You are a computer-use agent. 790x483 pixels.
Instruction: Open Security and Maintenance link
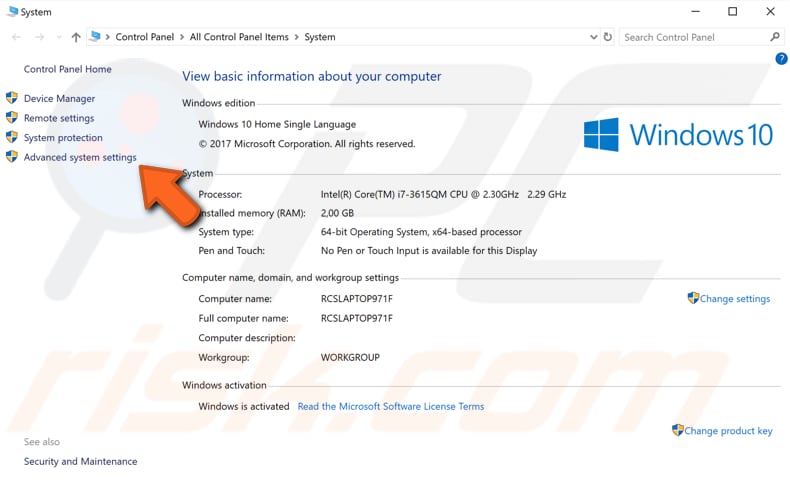[x=81, y=461]
